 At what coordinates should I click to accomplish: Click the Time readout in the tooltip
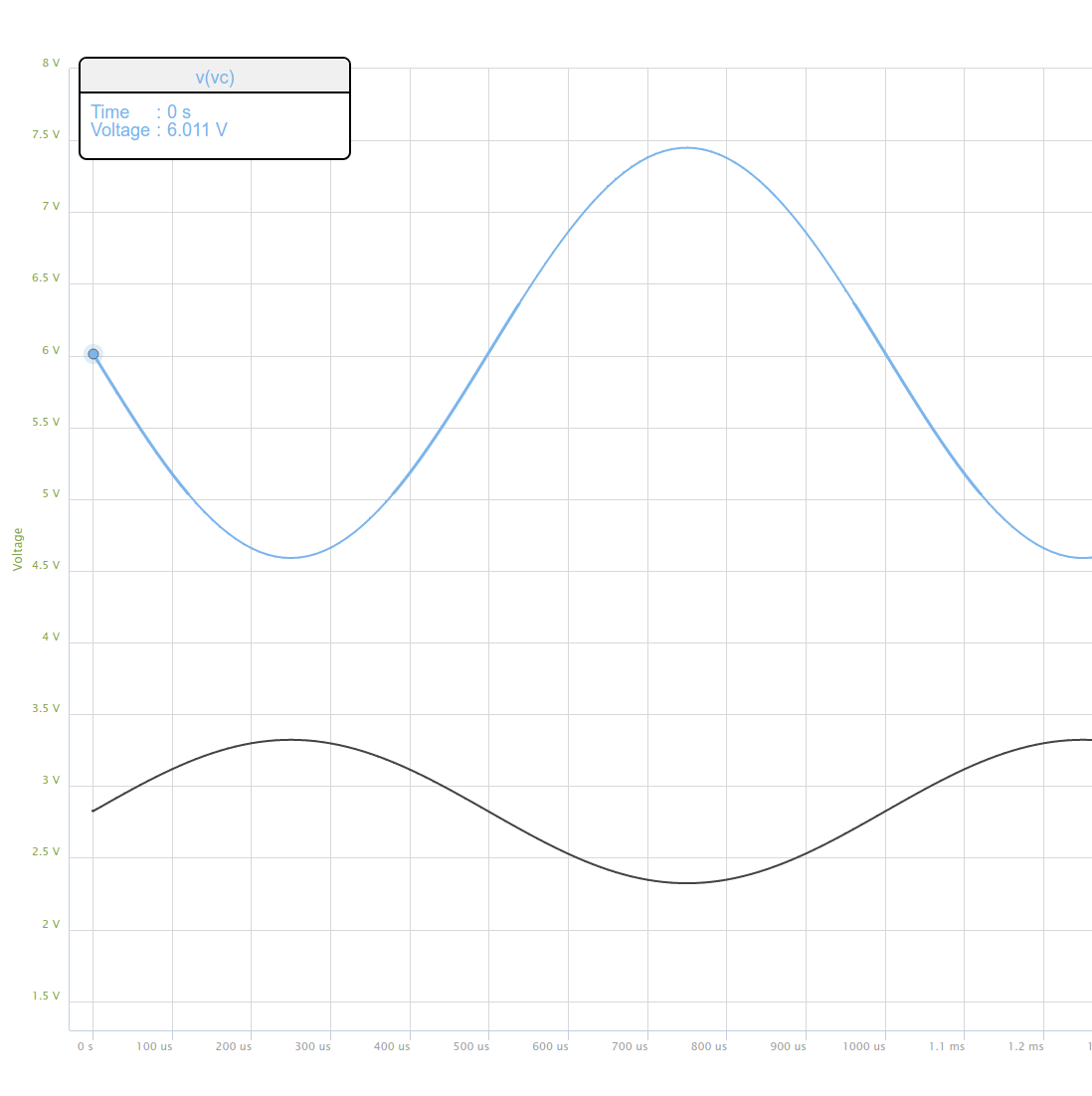click(x=140, y=111)
